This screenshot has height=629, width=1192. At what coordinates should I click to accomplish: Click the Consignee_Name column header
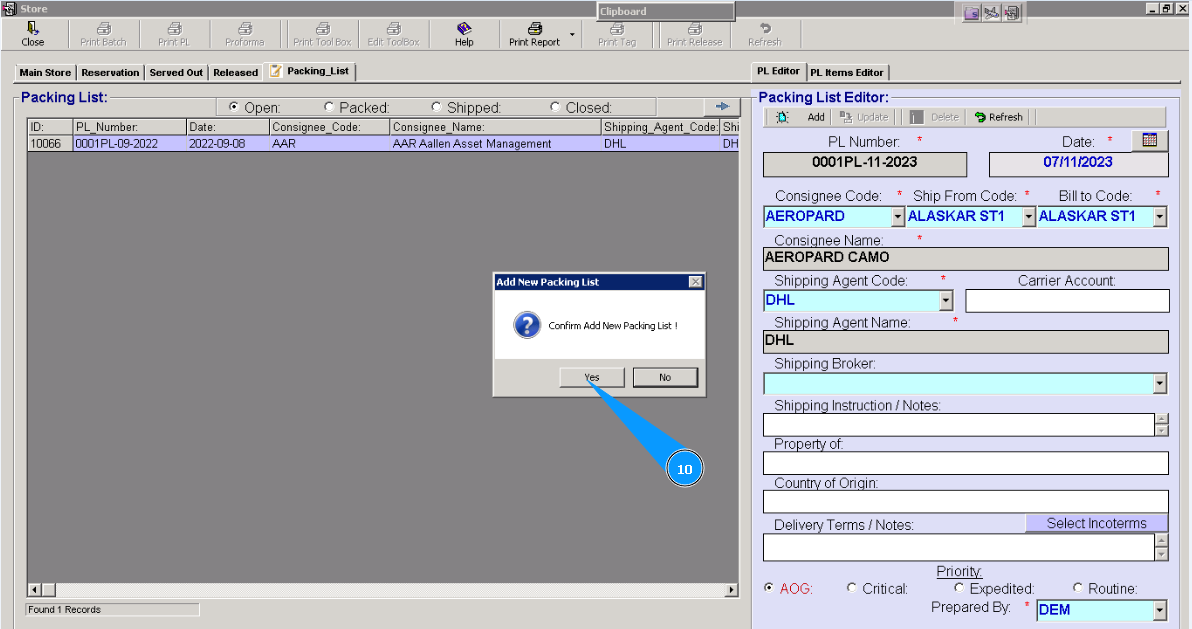point(495,127)
